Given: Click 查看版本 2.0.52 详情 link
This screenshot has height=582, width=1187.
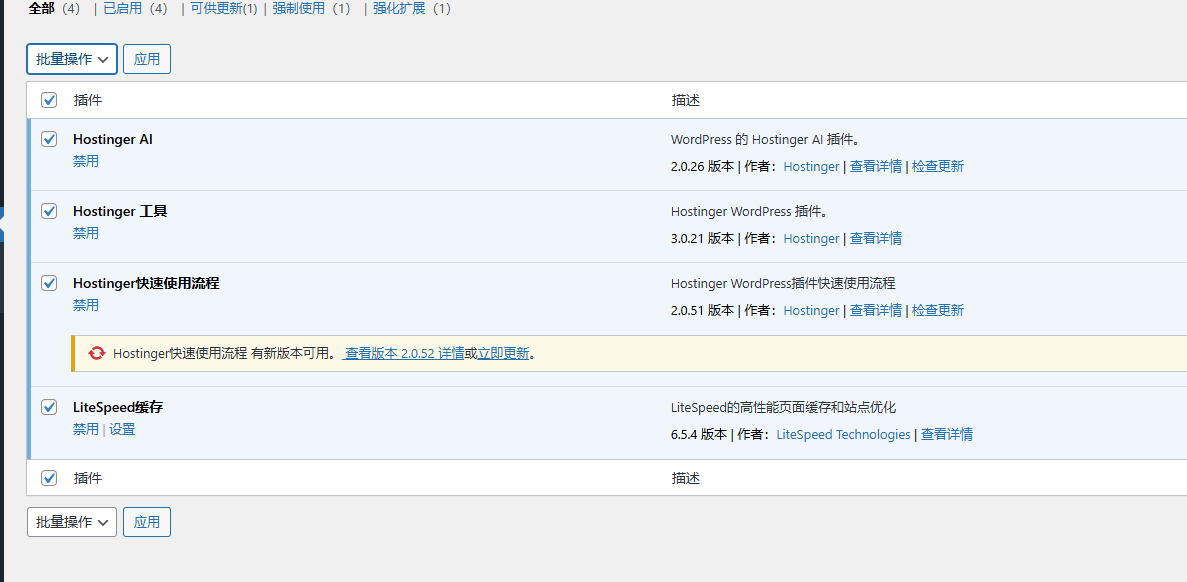Looking at the screenshot, I should click(x=403, y=353).
